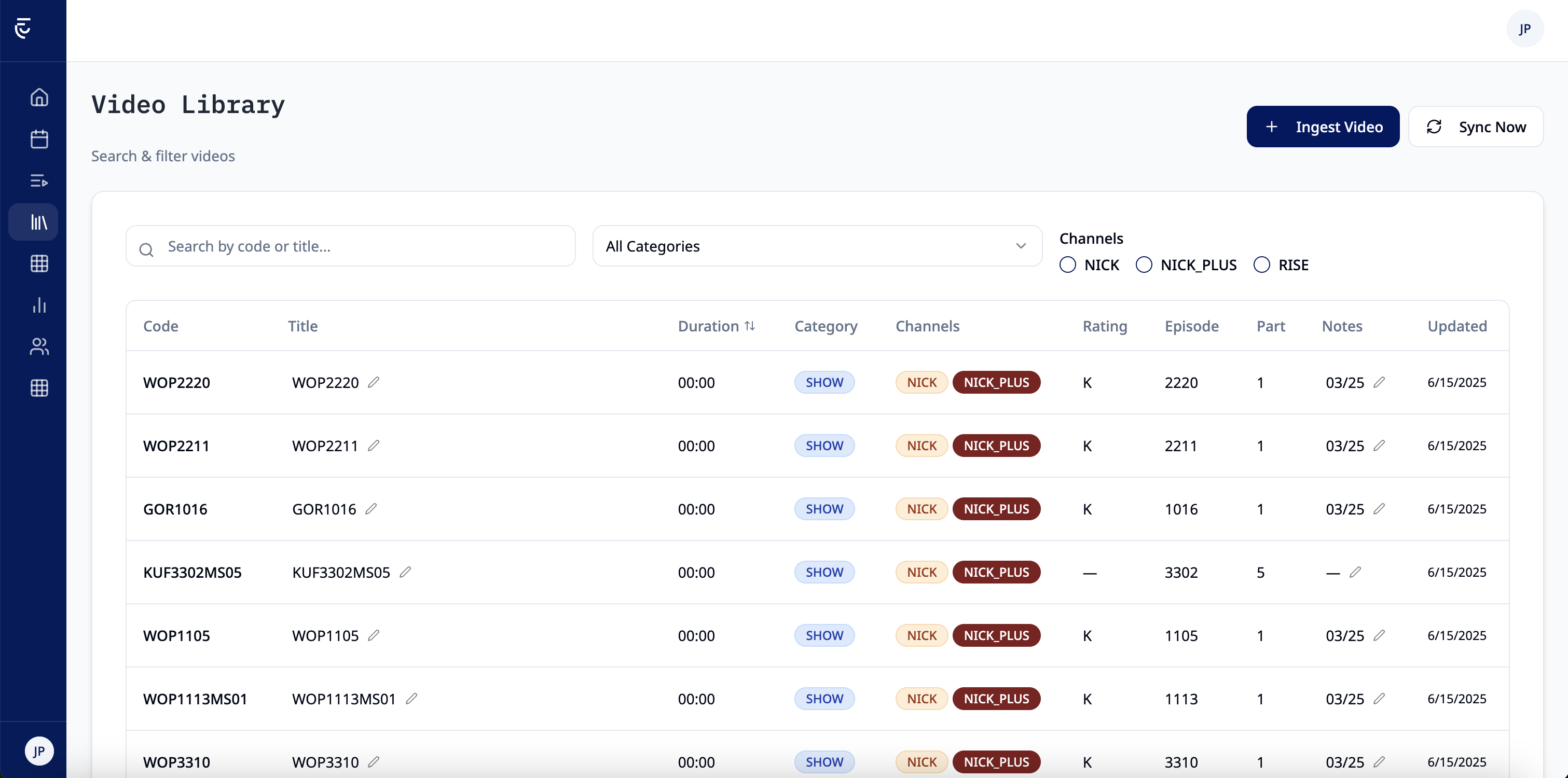1568x778 pixels.
Task: Click the search-by-code-or-title input field
Action: pyautogui.click(x=350, y=246)
